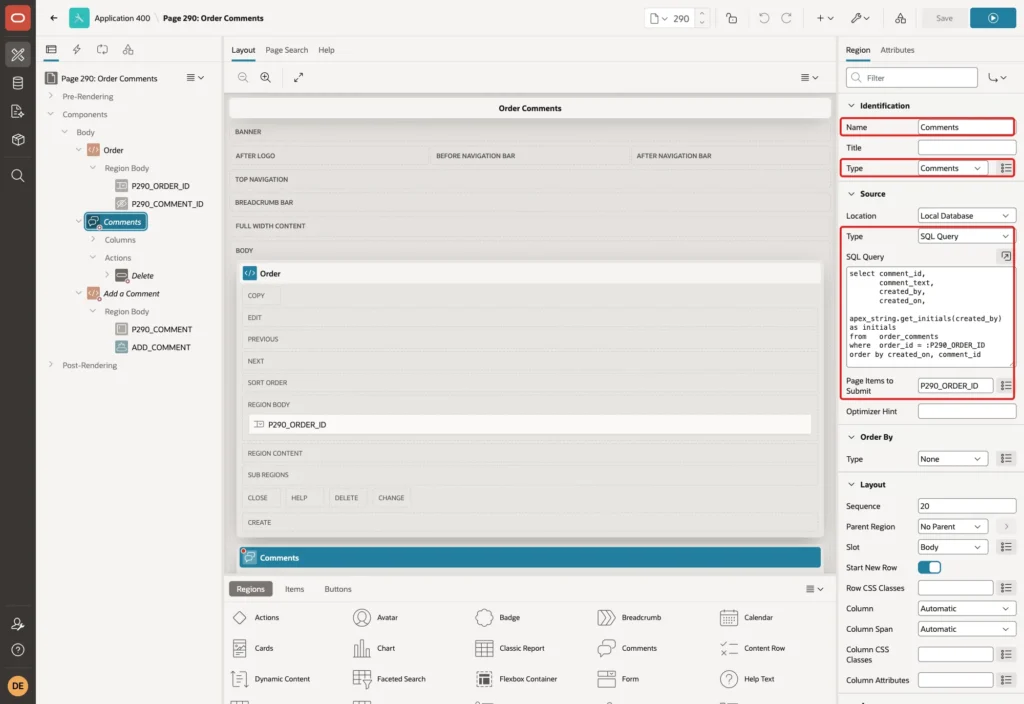Open Page Items to Submit picker icon

click(x=1006, y=385)
